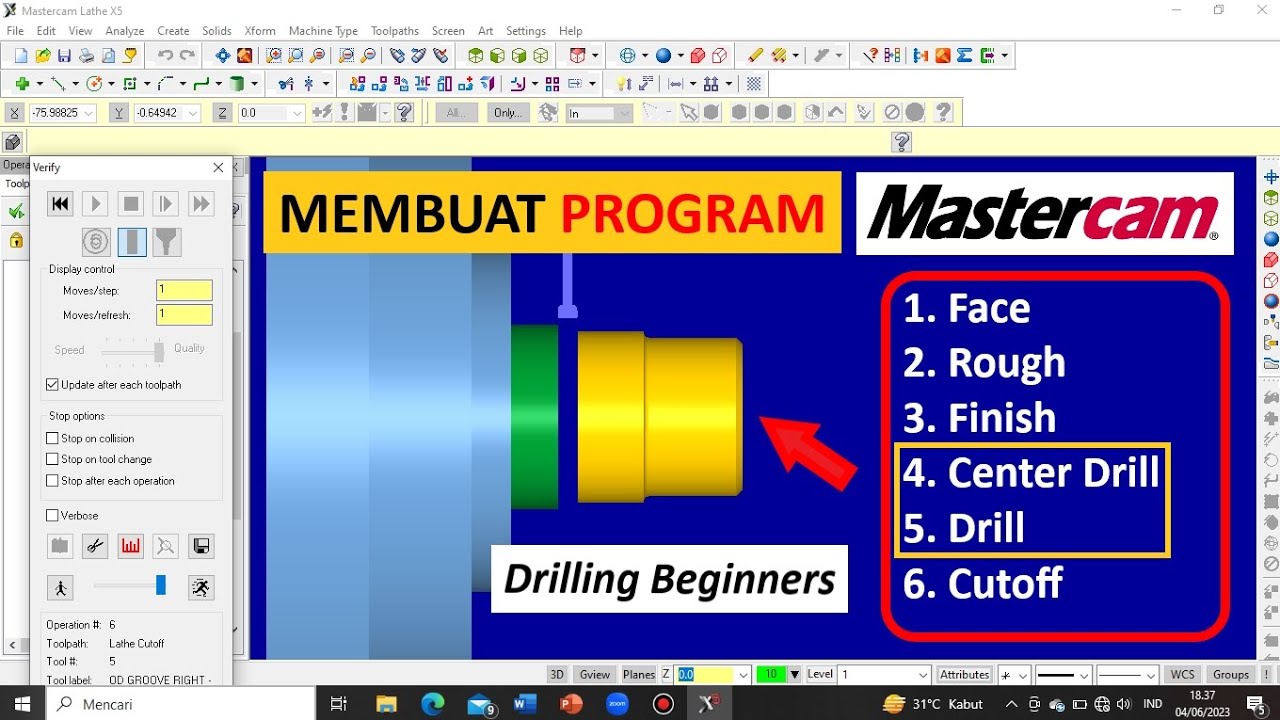Open the Xform menu
Image resolution: width=1280 pixels, height=720 pixels.
coord(259,31)
